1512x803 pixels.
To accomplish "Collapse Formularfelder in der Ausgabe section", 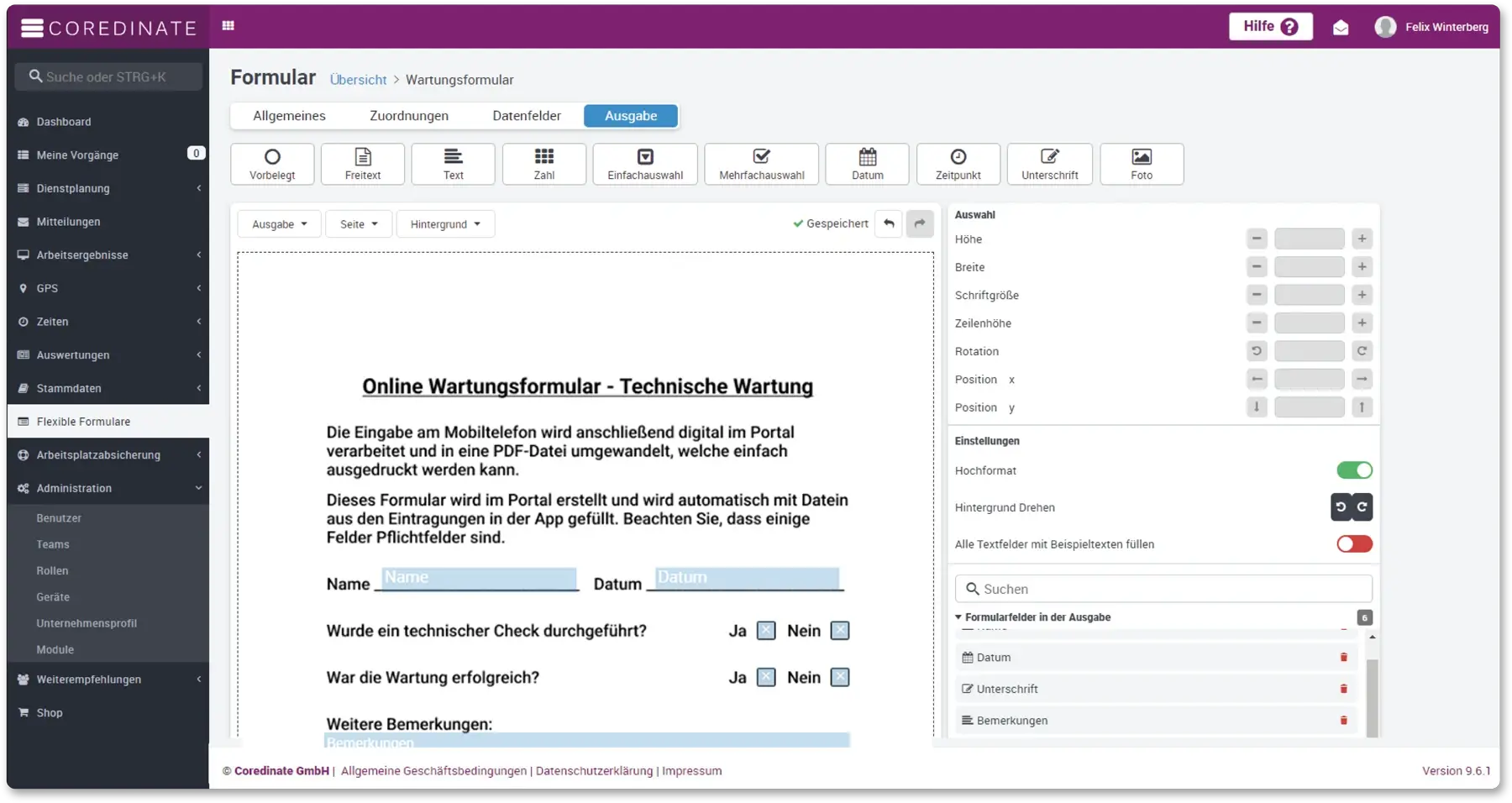I will pos(958,617).
